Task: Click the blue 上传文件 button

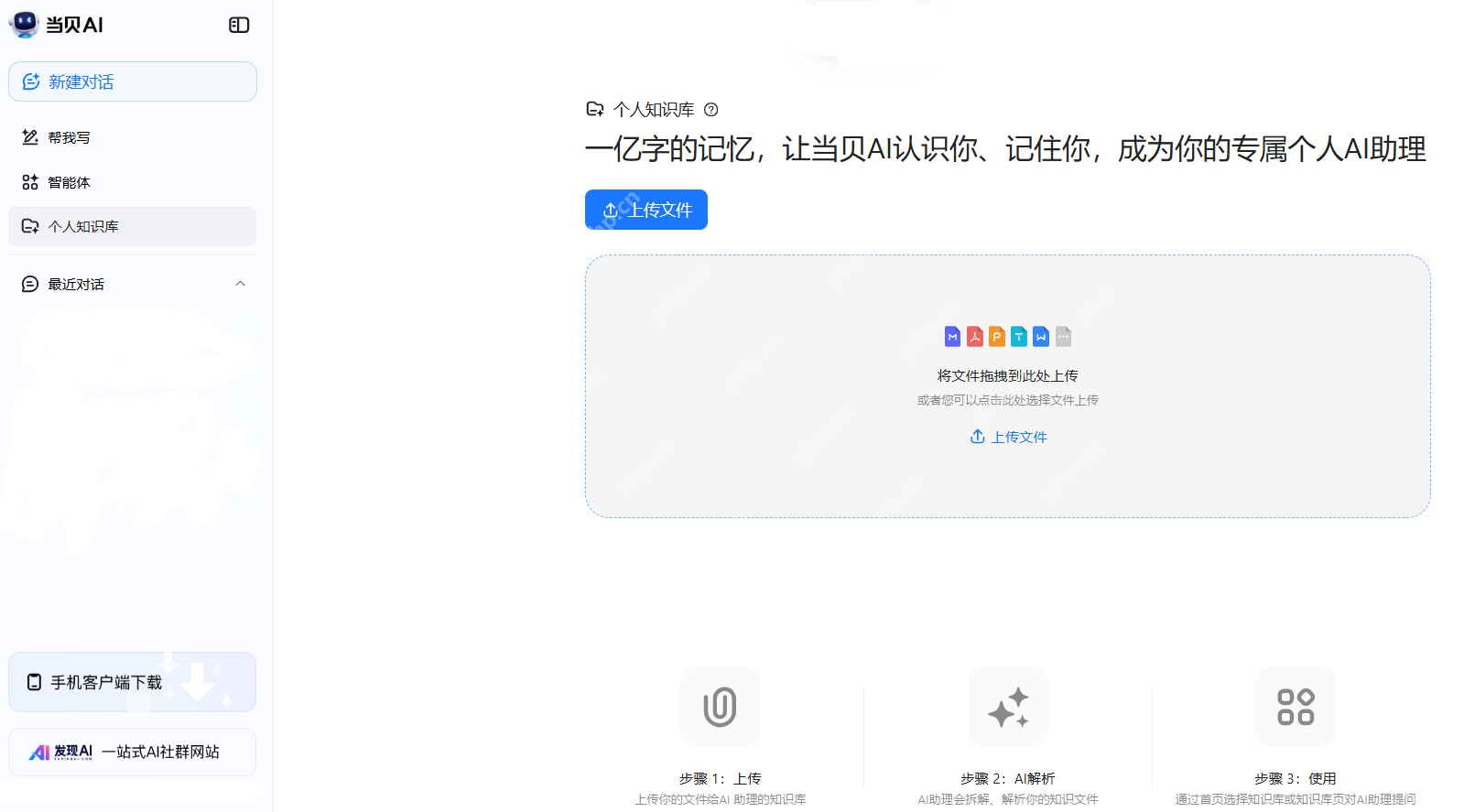Action: (x=646, y=210)
